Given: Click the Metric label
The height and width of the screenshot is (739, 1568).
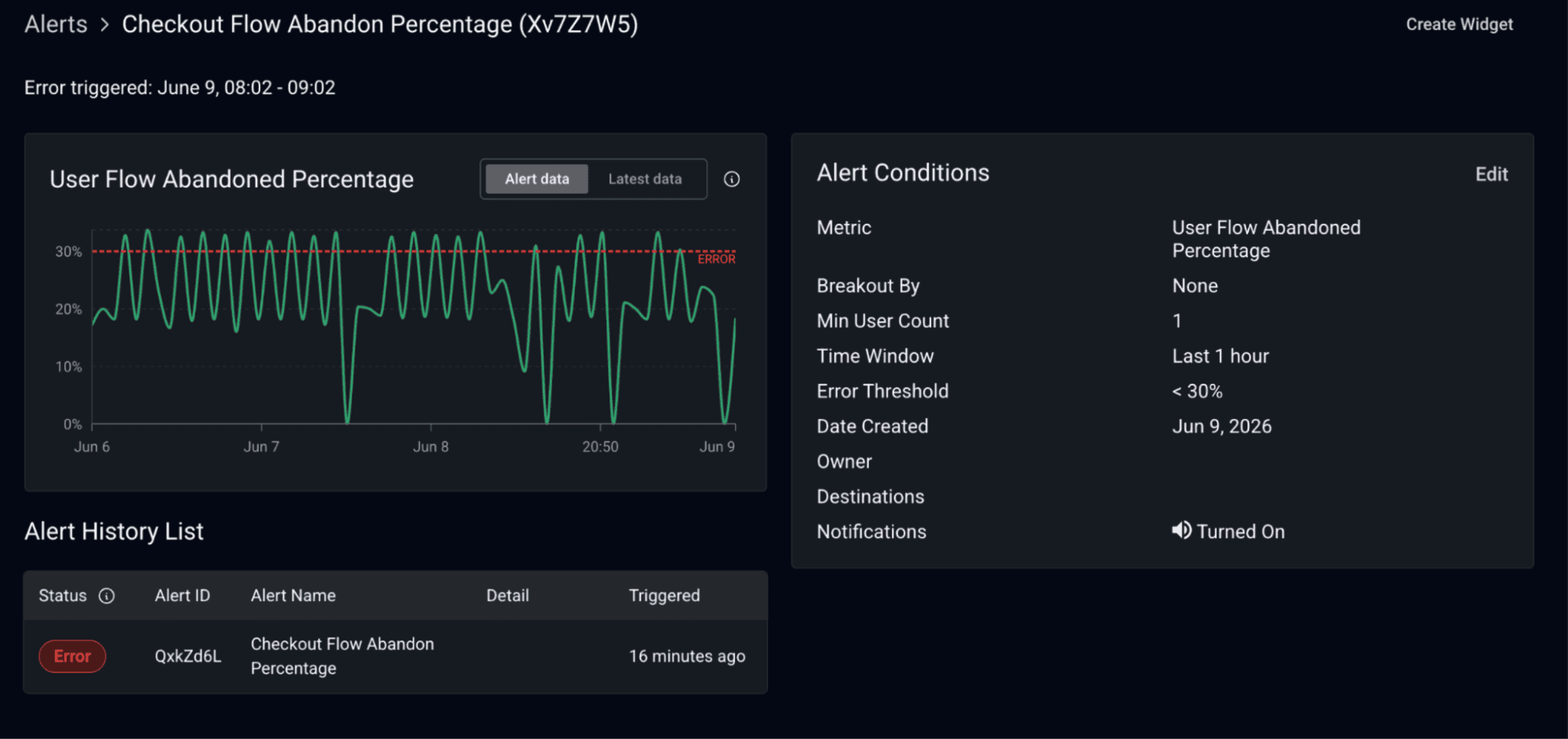Looking at the screenshot, I should tap(844, 228).
